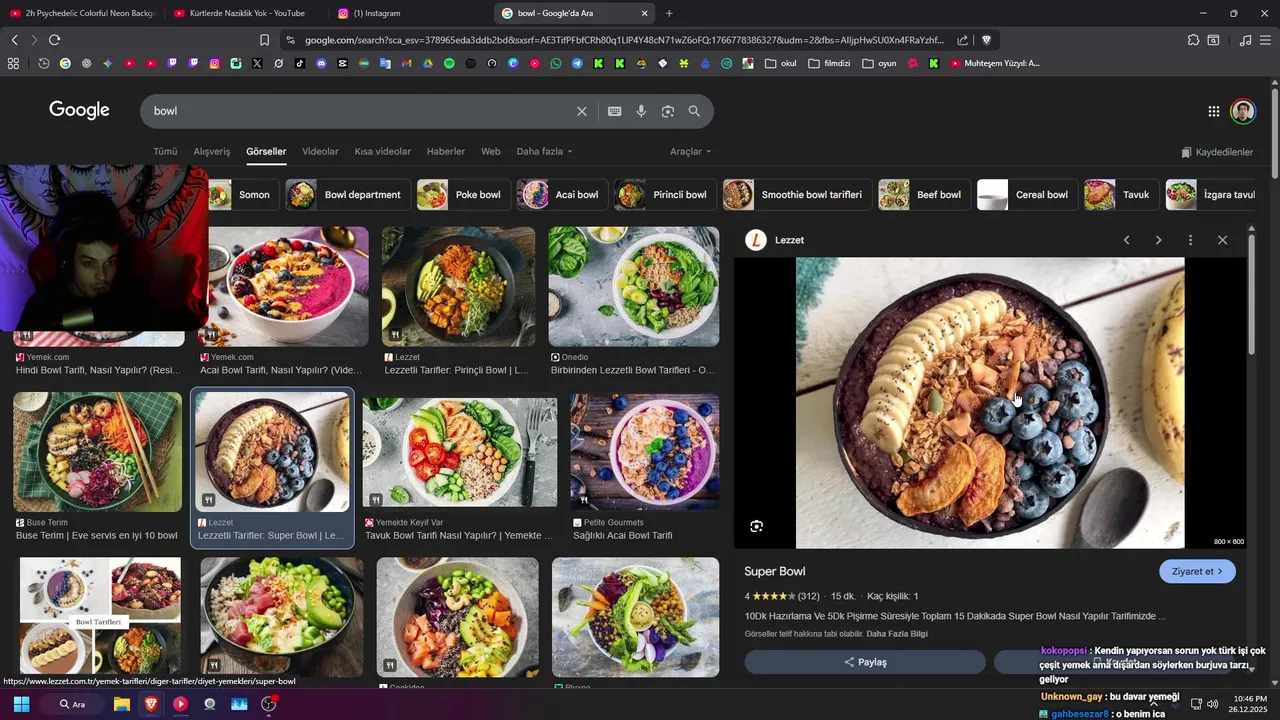Start voice search via microphone icon
Image resolution: width=1280 pixels, height=720 pixels.
pyautogui.click(x=641, y=111)
